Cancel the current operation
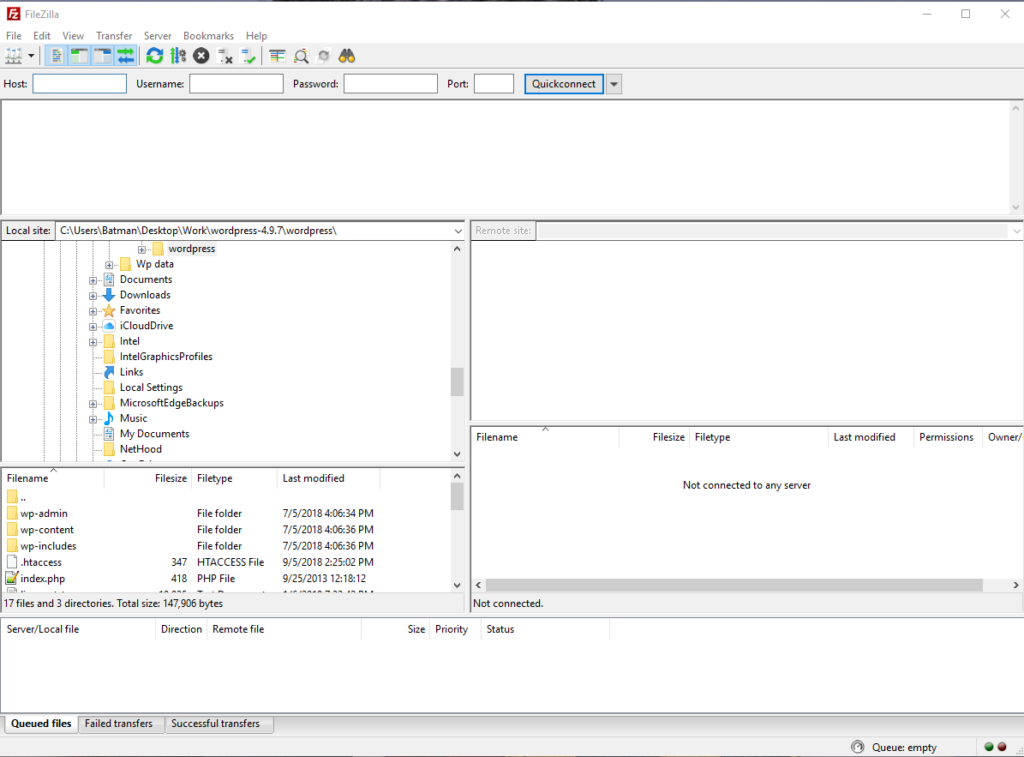 pos(200,56)
